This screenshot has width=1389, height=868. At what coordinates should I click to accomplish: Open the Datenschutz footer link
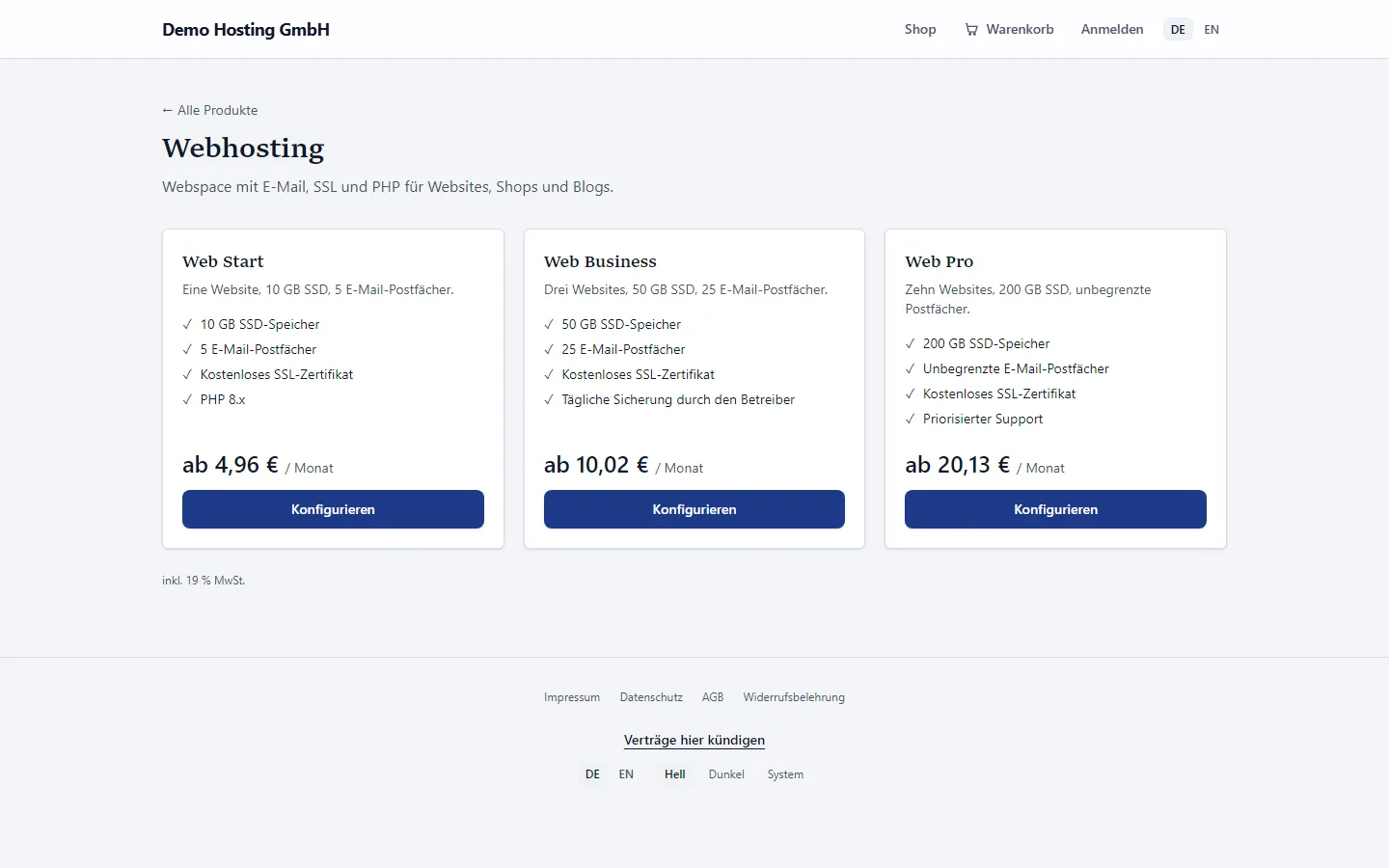651,697
